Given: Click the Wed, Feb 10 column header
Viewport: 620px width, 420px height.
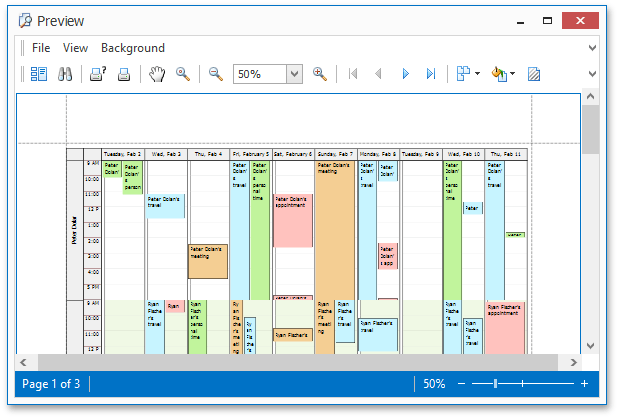Looking at the screenshot, I should [x=463, y=154].
